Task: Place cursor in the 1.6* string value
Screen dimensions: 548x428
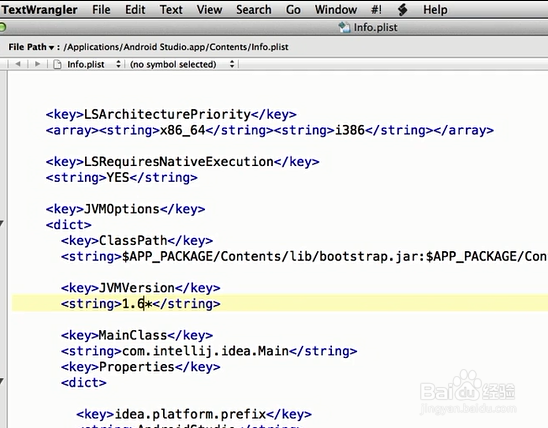Action: [137, 304]
